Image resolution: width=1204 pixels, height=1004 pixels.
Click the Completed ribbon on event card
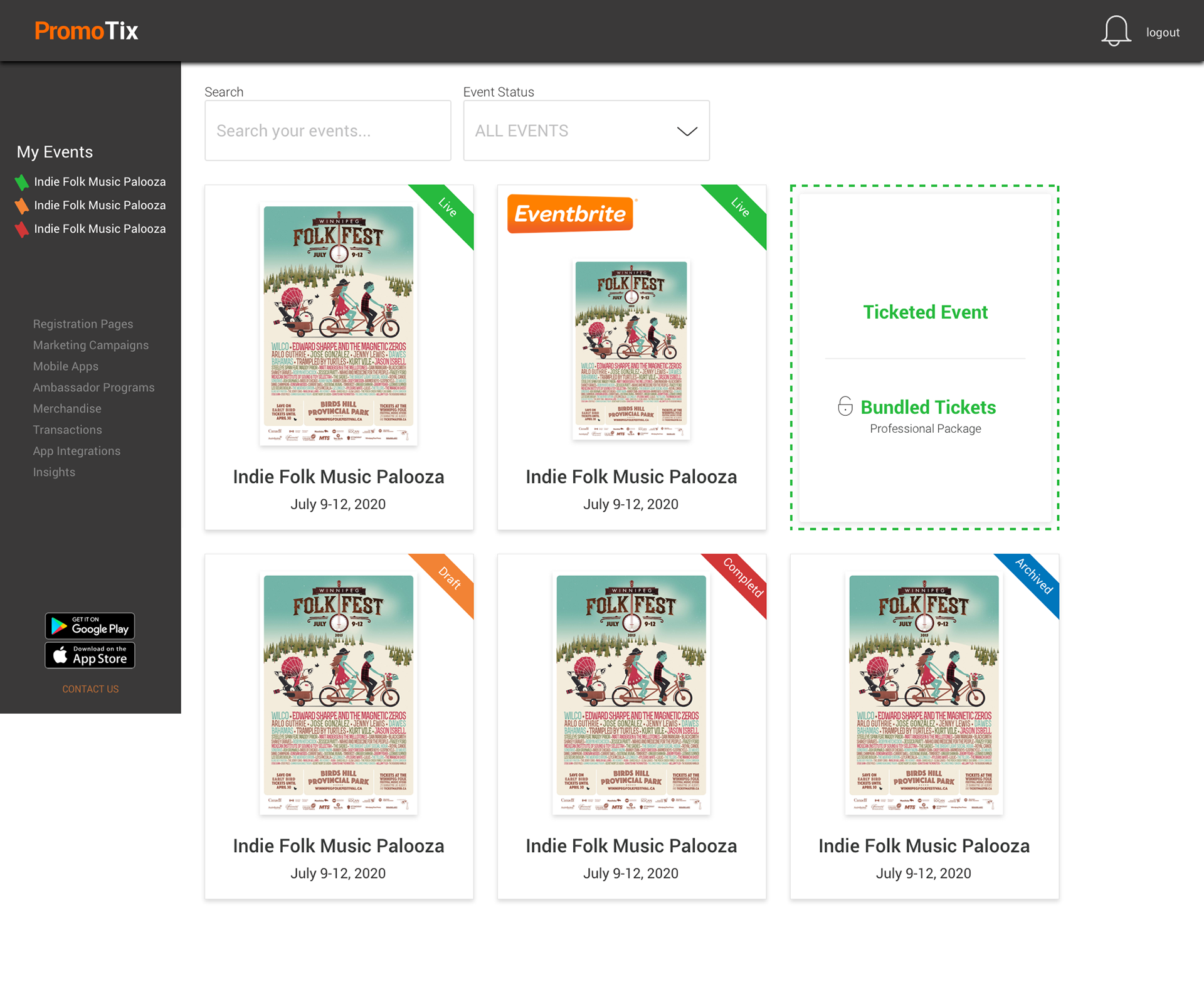(x=742, y=579)
